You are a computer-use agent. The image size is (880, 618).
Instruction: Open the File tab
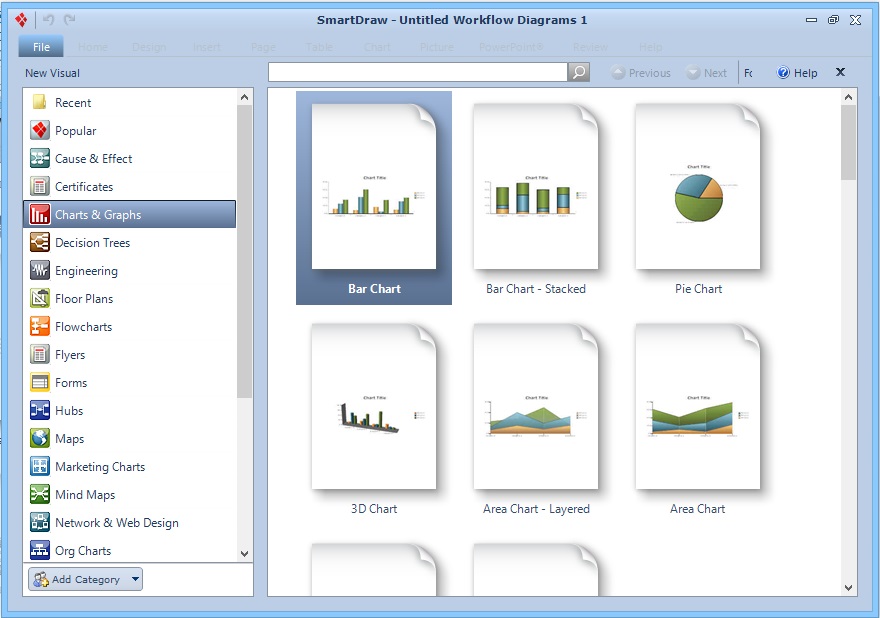(x=41, y=47)
